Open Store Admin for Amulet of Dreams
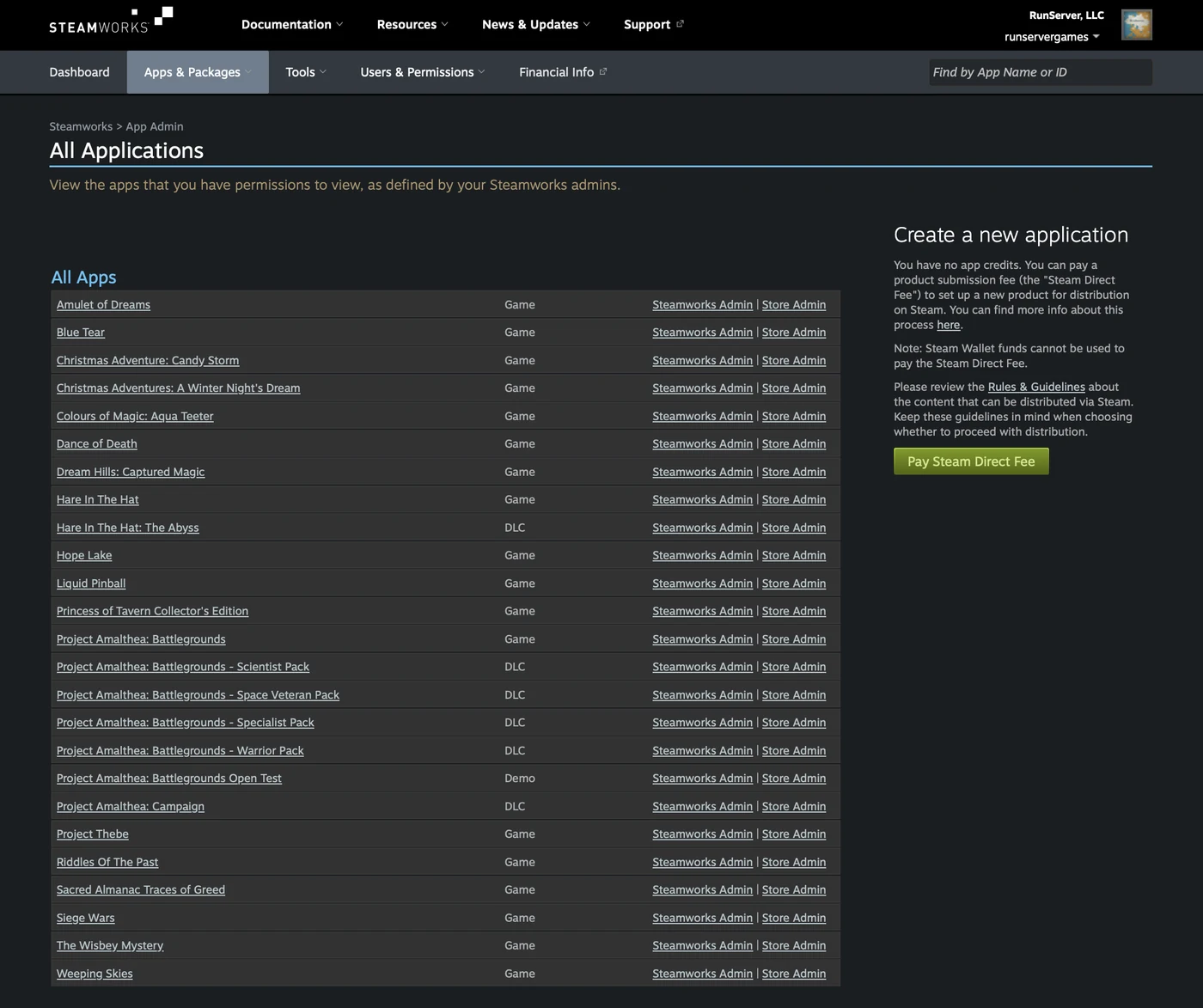This screenshot has height=1008, width=1203. (x=794, y=304)
